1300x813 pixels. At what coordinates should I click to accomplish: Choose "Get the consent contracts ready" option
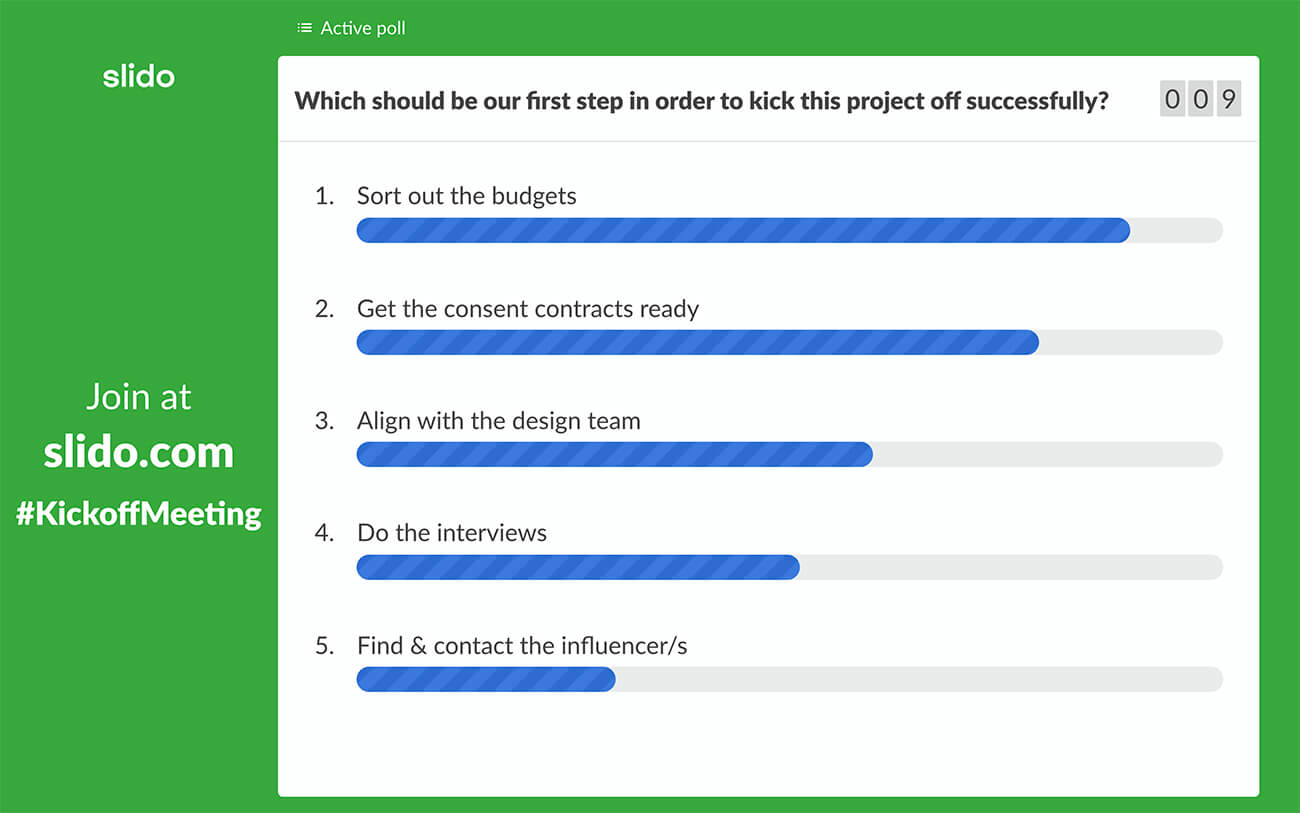click(x=527, y=308)
